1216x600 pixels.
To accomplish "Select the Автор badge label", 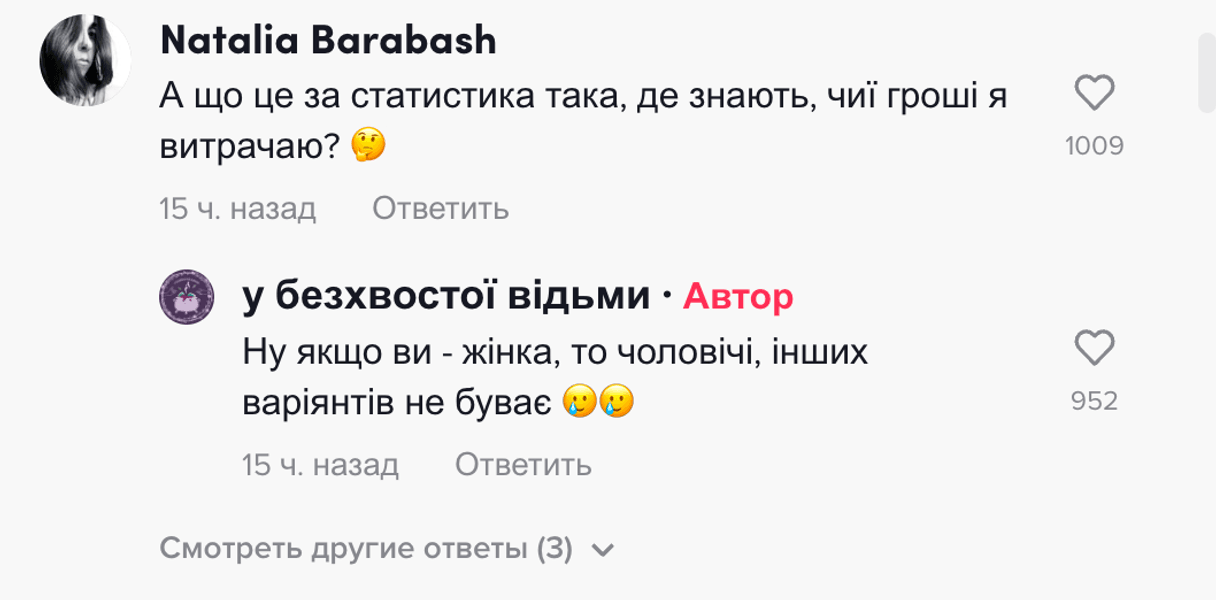I will click(x=738, y=294).
